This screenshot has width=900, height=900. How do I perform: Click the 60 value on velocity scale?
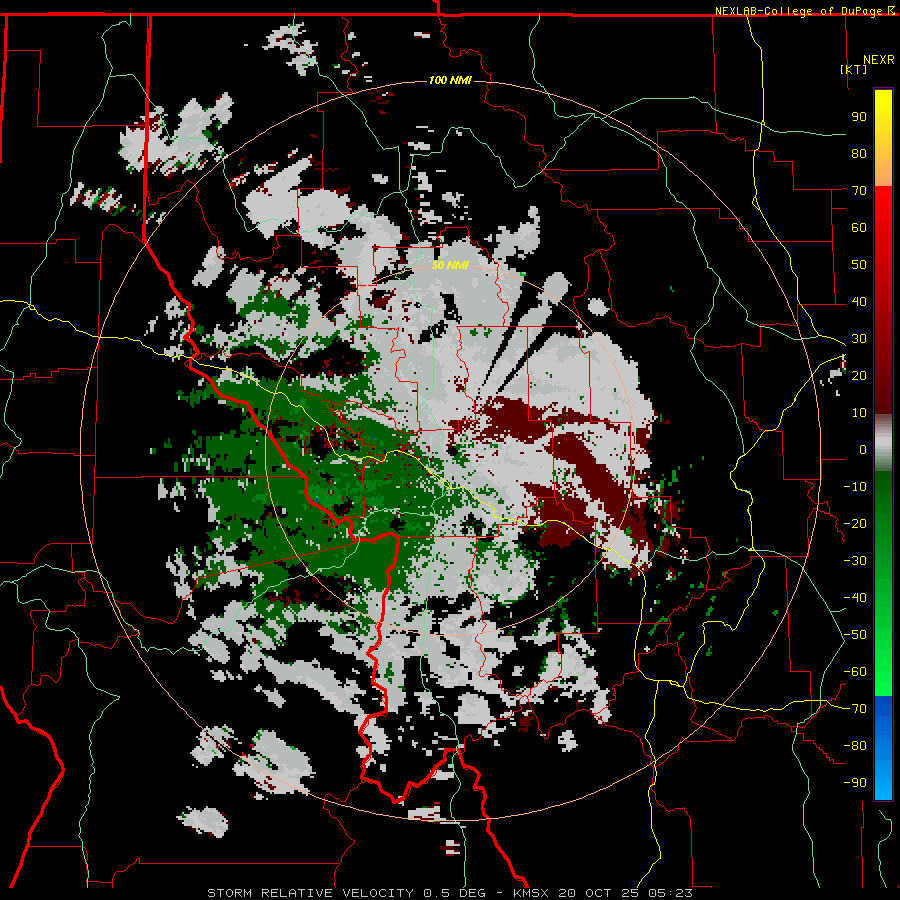859,228
